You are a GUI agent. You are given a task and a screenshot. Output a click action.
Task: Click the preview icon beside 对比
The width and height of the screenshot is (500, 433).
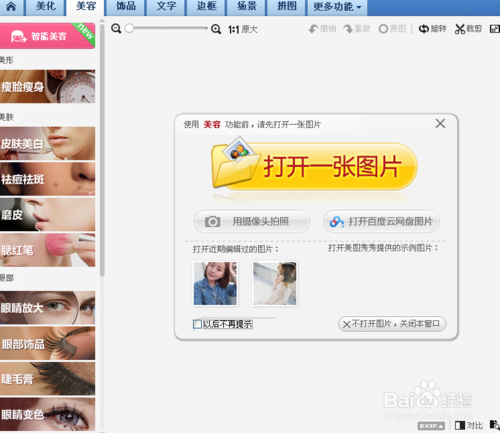(495, 425)
